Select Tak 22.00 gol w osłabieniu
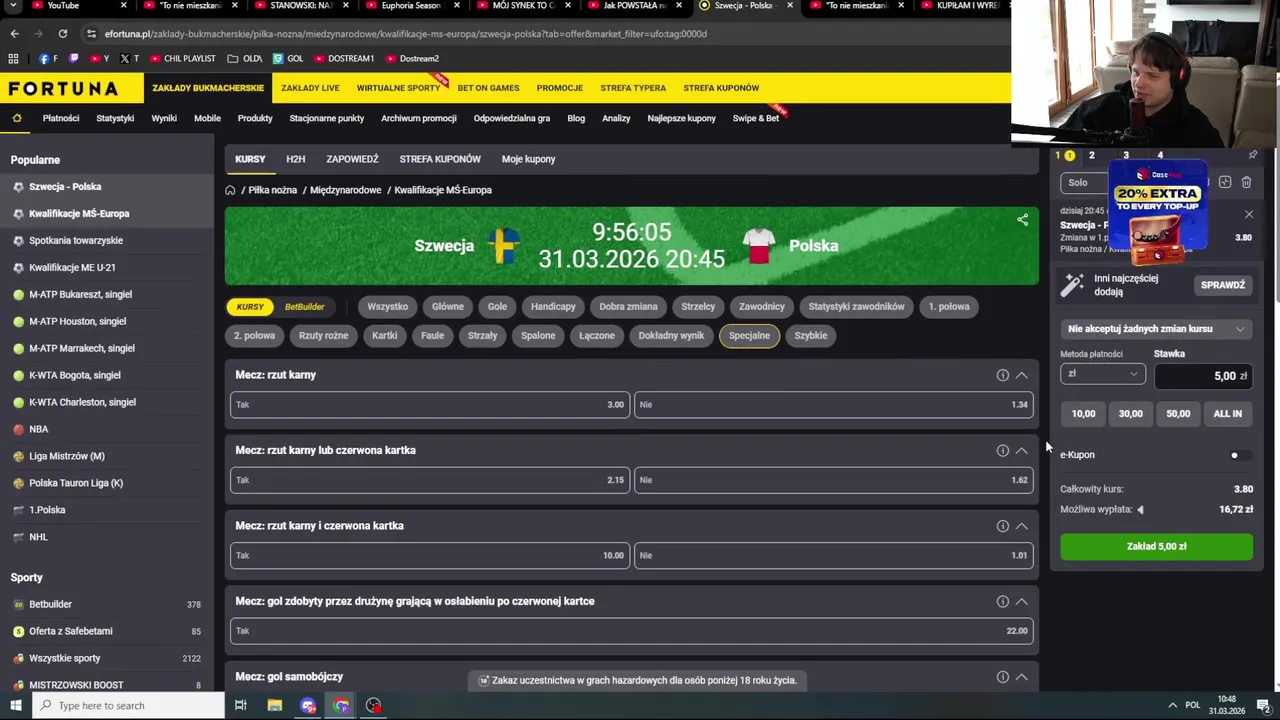 point(632,631)
